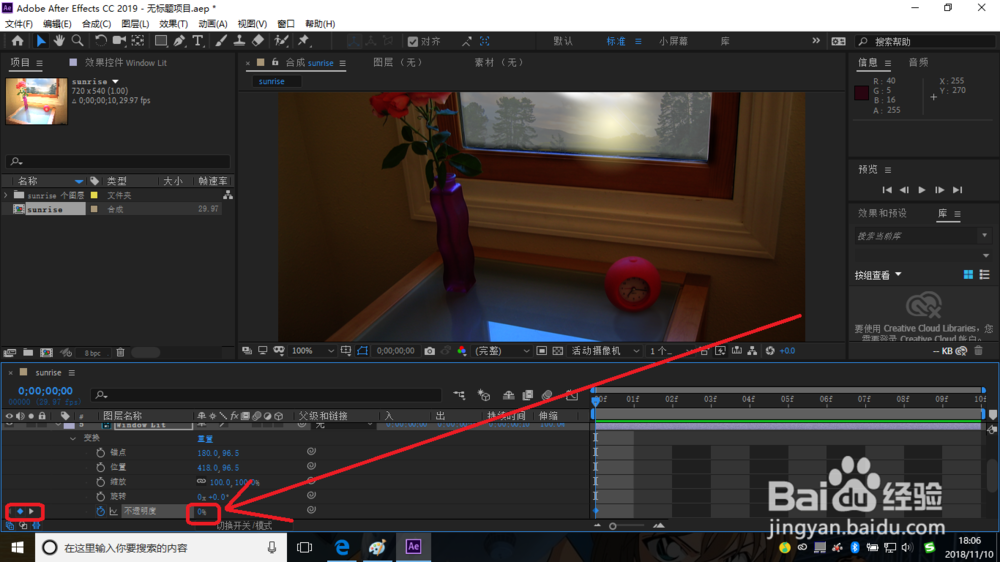Open the resolution (完整) dropdown
The image size is (1000, 562).
(502, 351)
